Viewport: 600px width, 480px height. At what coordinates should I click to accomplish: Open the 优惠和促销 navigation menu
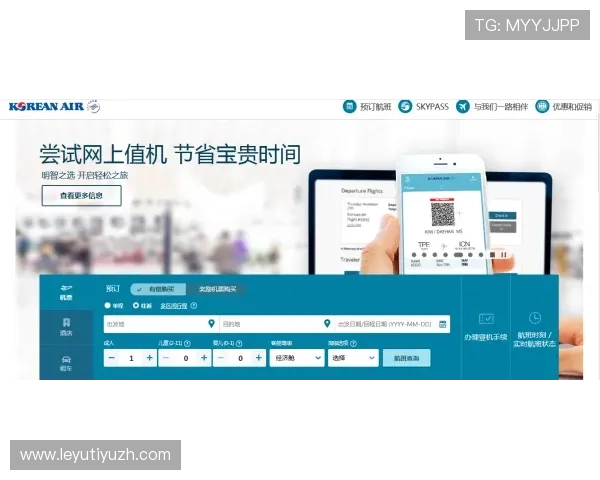563,106
